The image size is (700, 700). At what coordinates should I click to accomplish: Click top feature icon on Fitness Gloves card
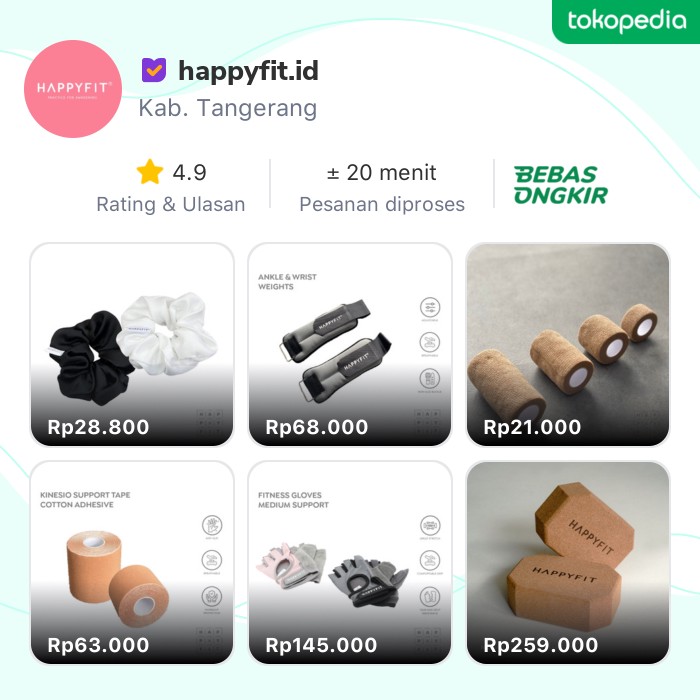(x=430, y=525)
